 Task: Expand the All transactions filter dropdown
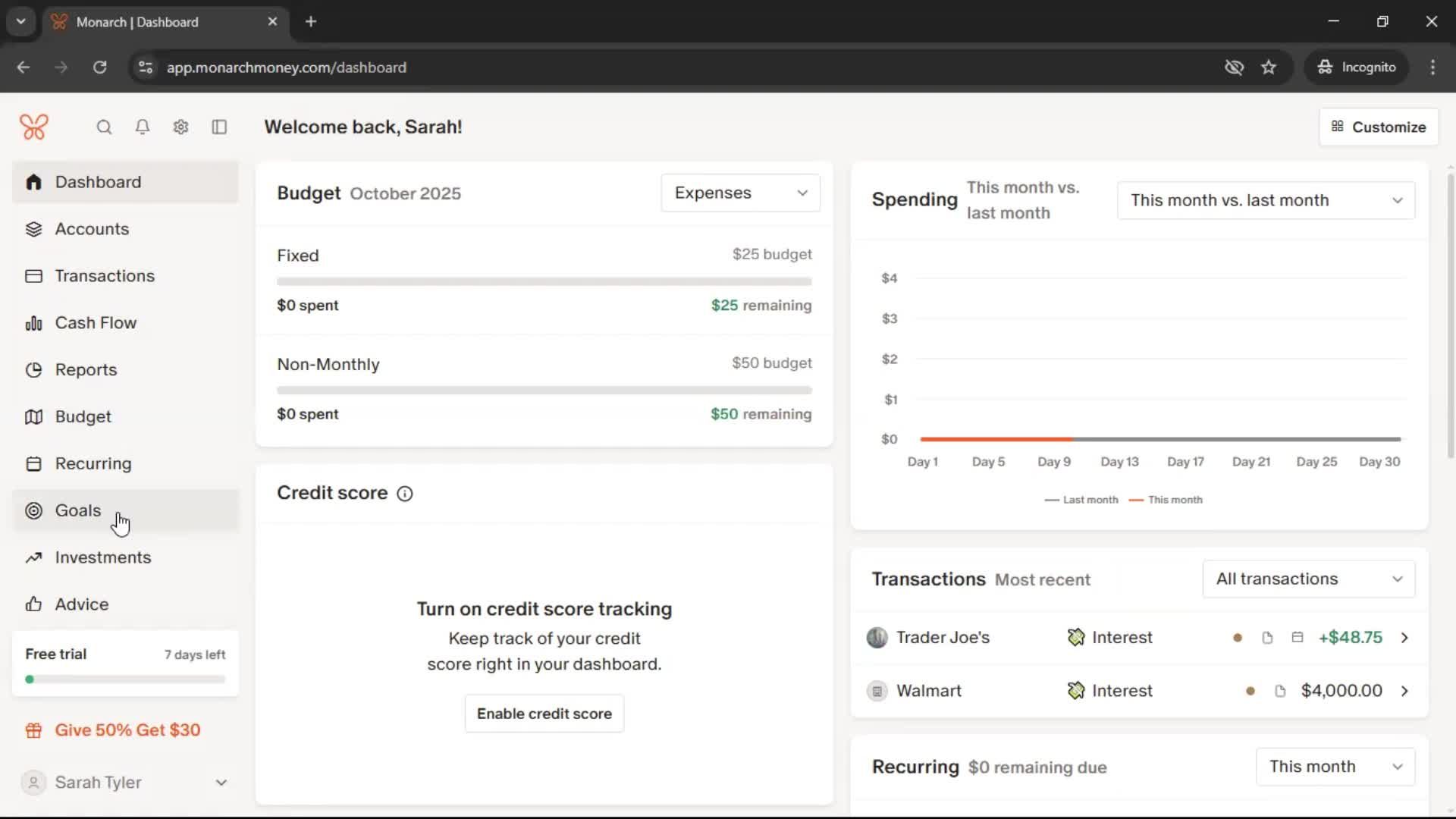pyautogui.click(x=1308, y=579)
